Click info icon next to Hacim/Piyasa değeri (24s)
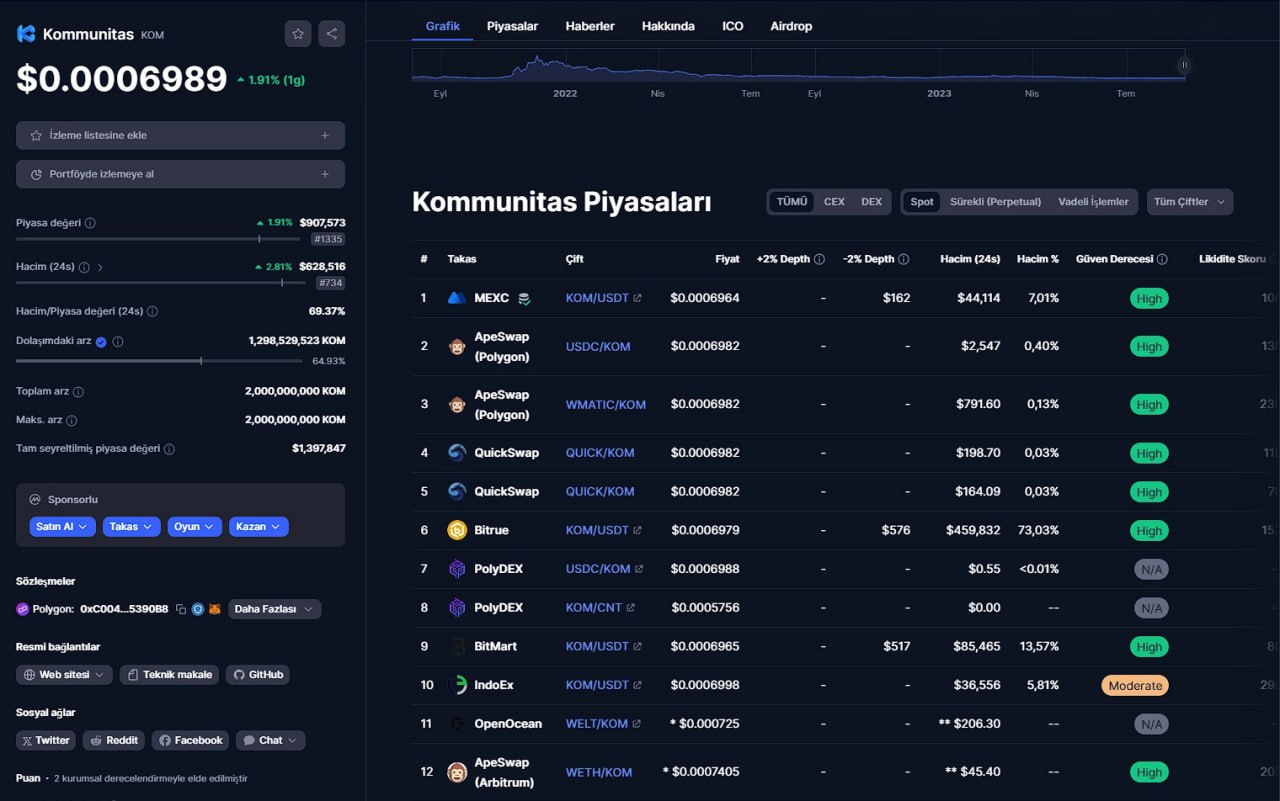 (x=152, y=311)
